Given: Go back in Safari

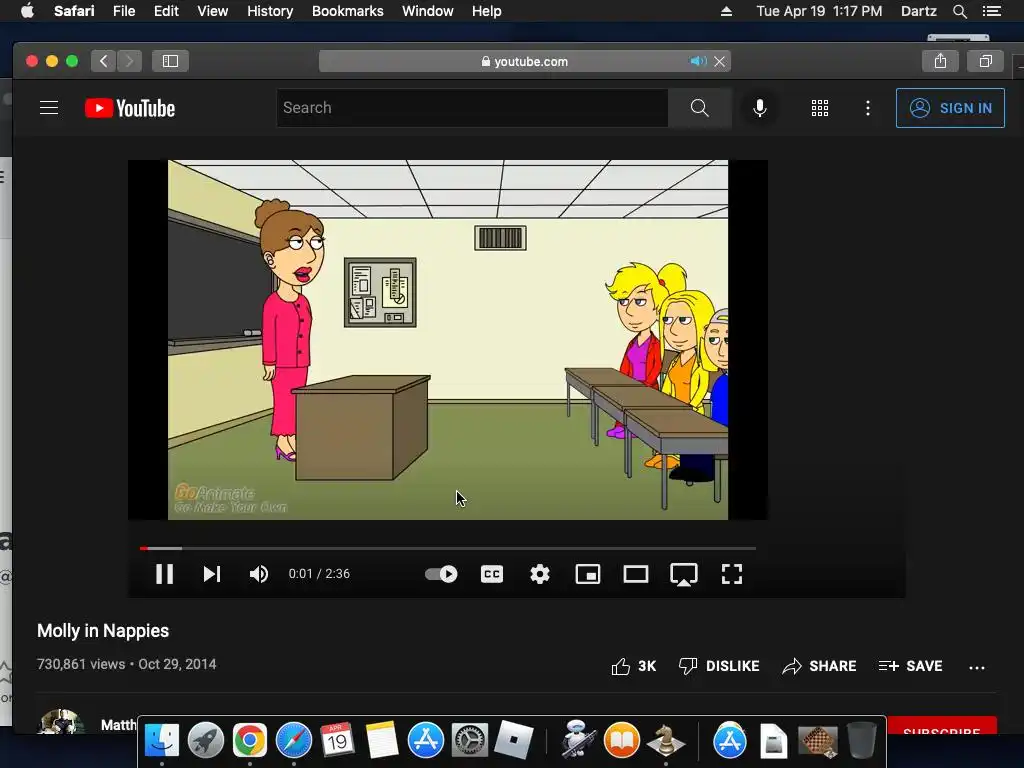Looking at the screenshot, I should pos(103,61).
